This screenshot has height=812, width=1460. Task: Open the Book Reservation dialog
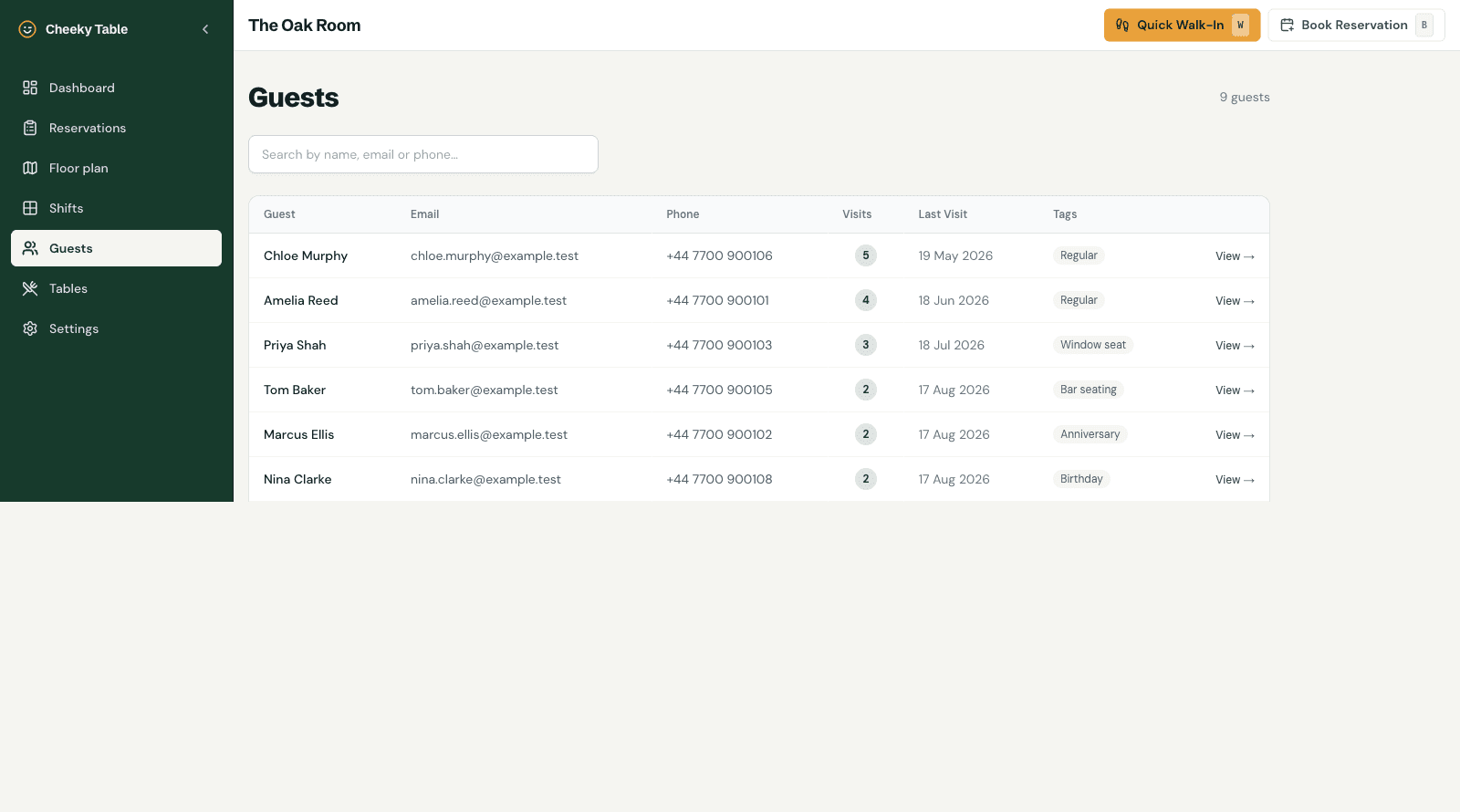pyautogui.click(x=1356, y=26)
